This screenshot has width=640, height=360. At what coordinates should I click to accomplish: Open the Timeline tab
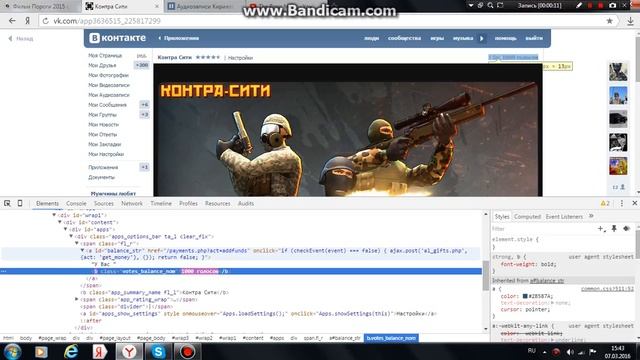(x=161, y=203)
